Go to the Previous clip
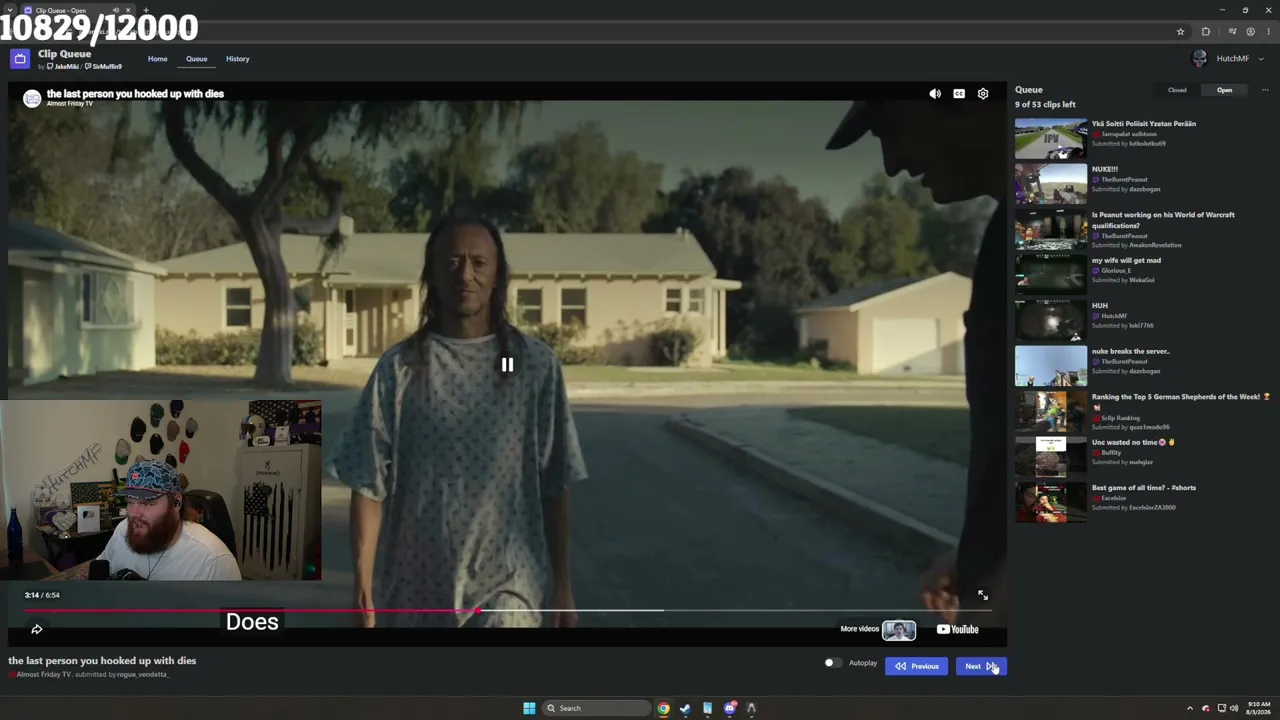Image resolution: width=1280 pixels, height=720 pixels. click(916, 666)
